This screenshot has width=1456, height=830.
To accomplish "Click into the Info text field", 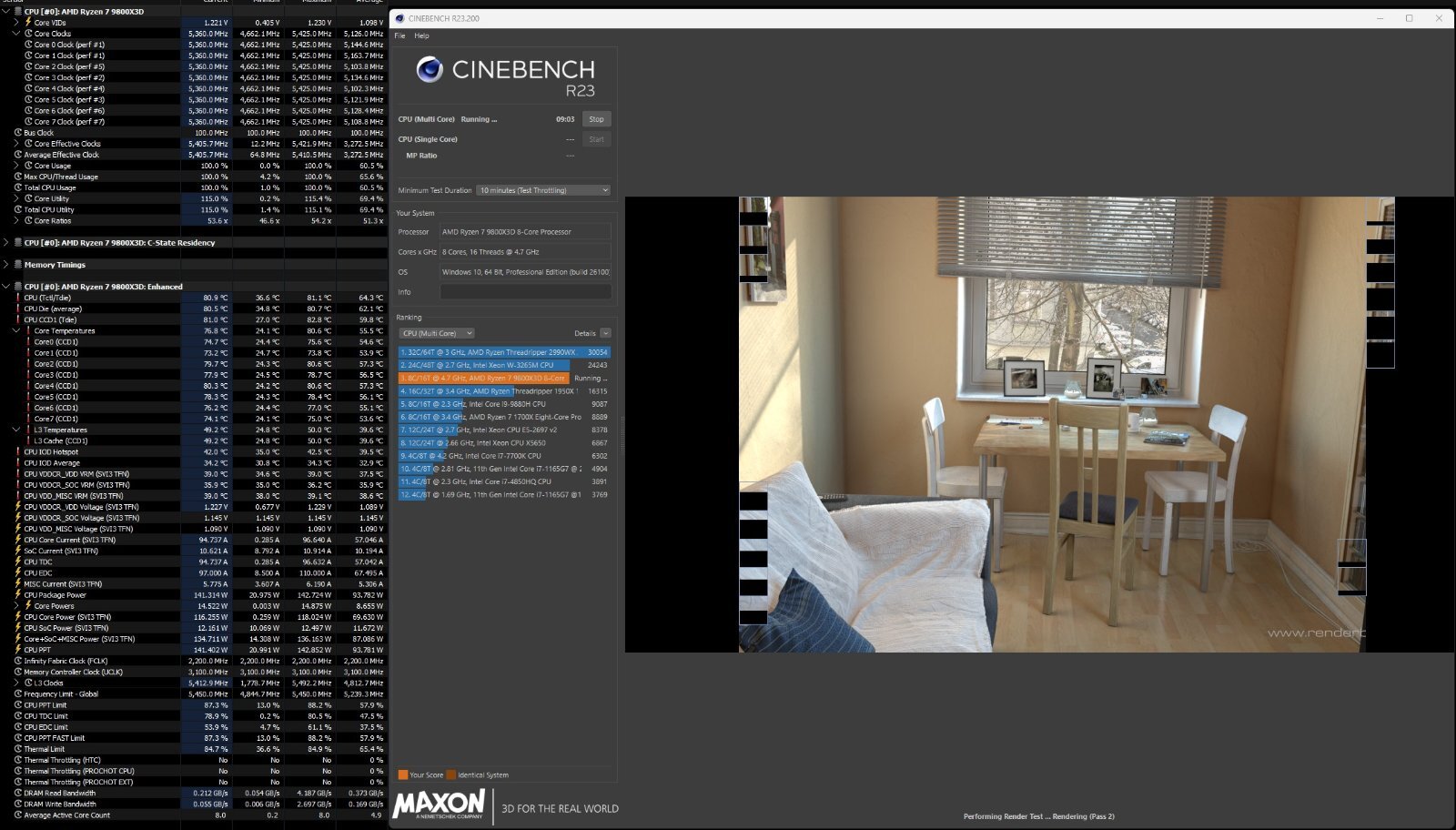I will (x=525, y=292).
